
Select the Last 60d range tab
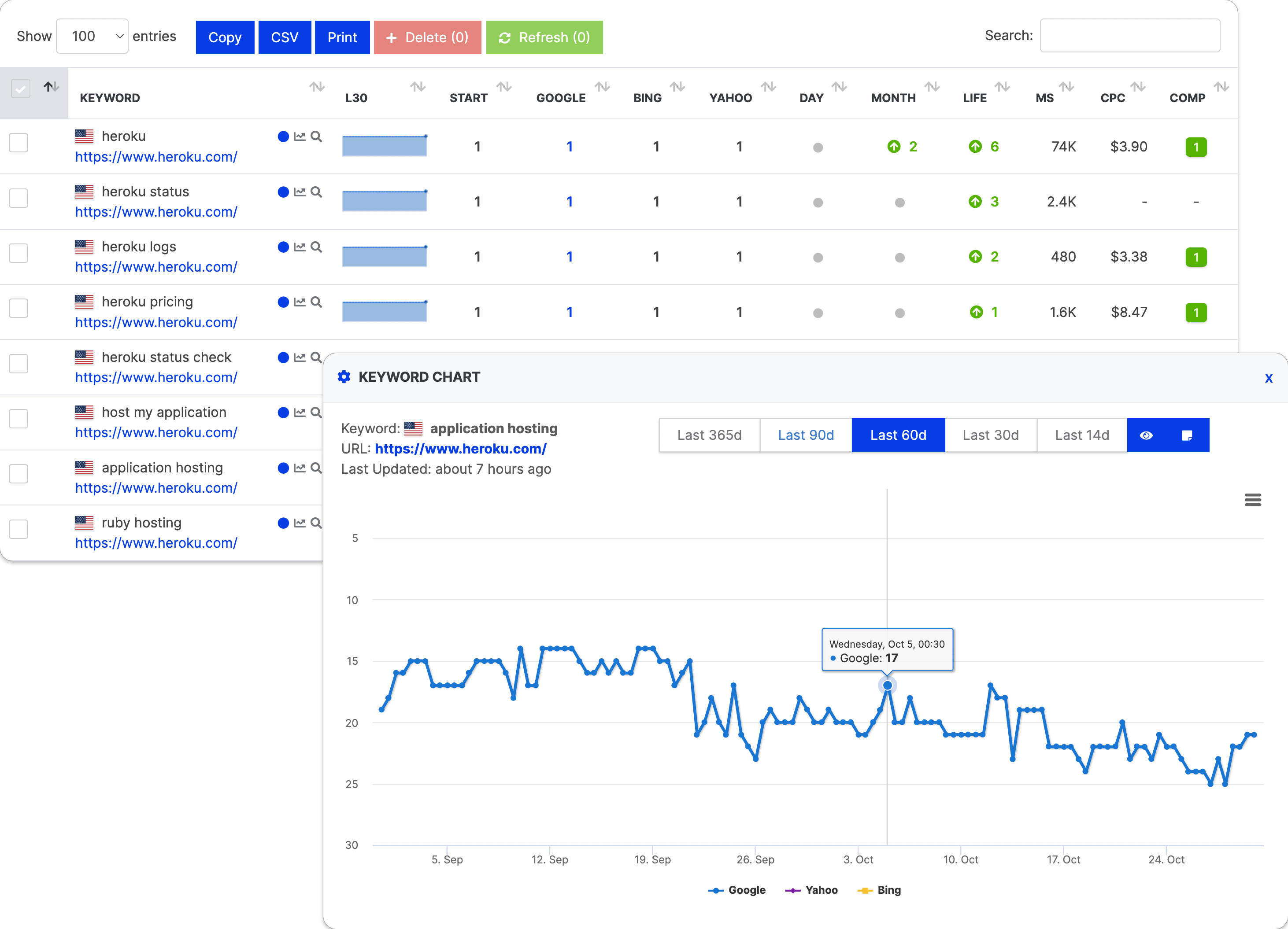tap(899, 435)
